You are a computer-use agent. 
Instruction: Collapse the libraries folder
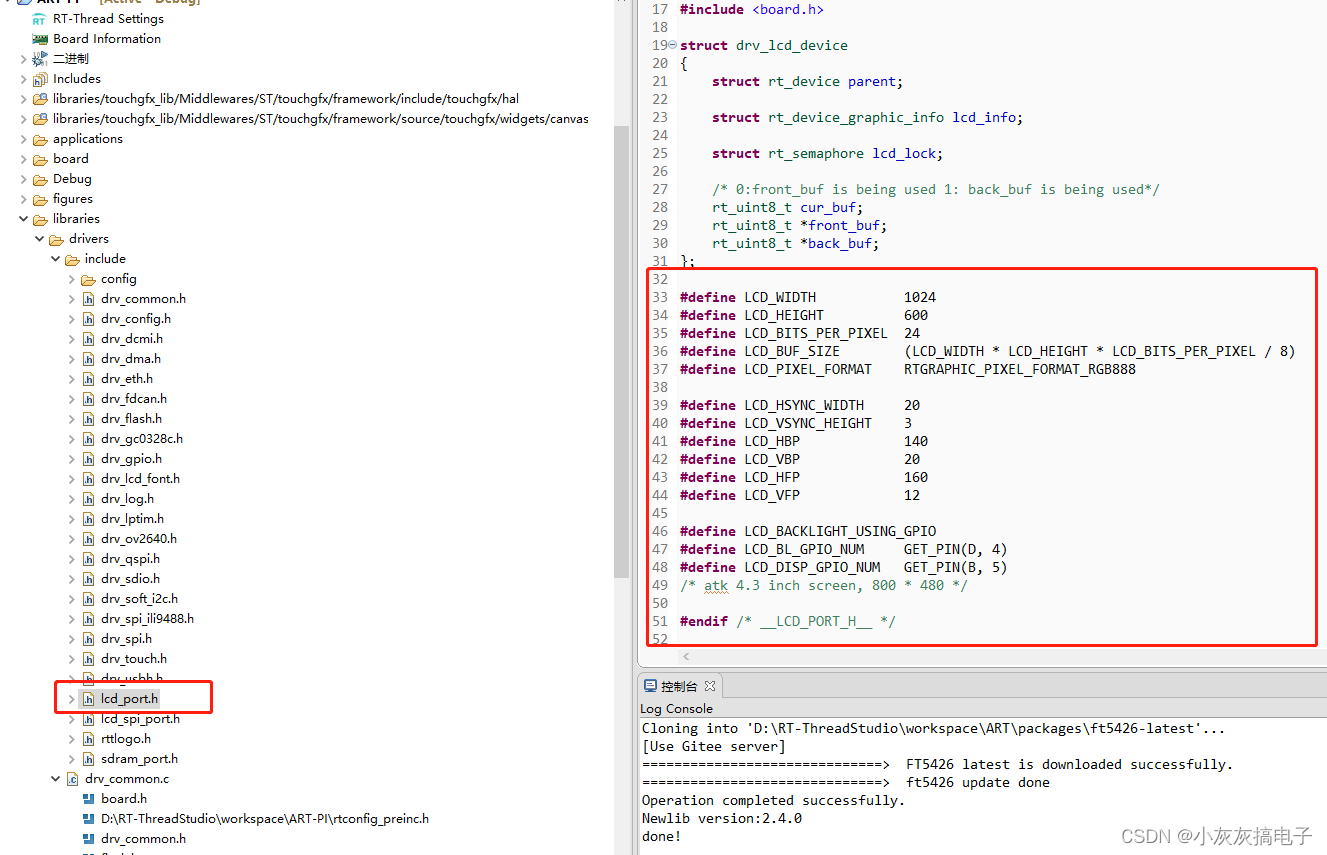(24, 219)
